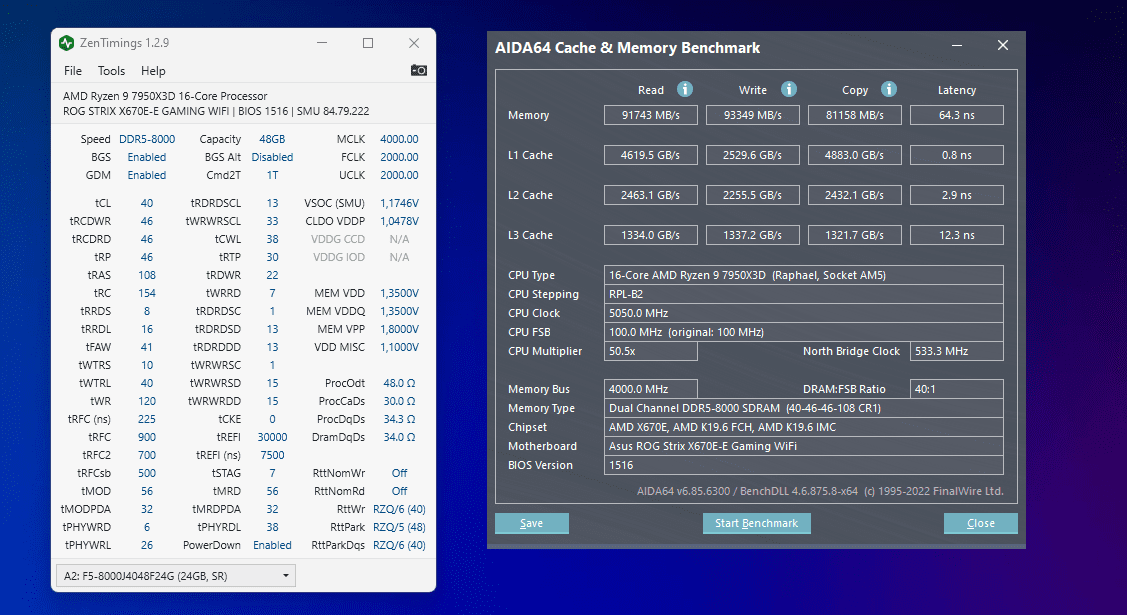Viewport: 1127px width, 615px height.
Task: Click the RttPark value RZQ/5 (48)
Action: coord(399,527)
